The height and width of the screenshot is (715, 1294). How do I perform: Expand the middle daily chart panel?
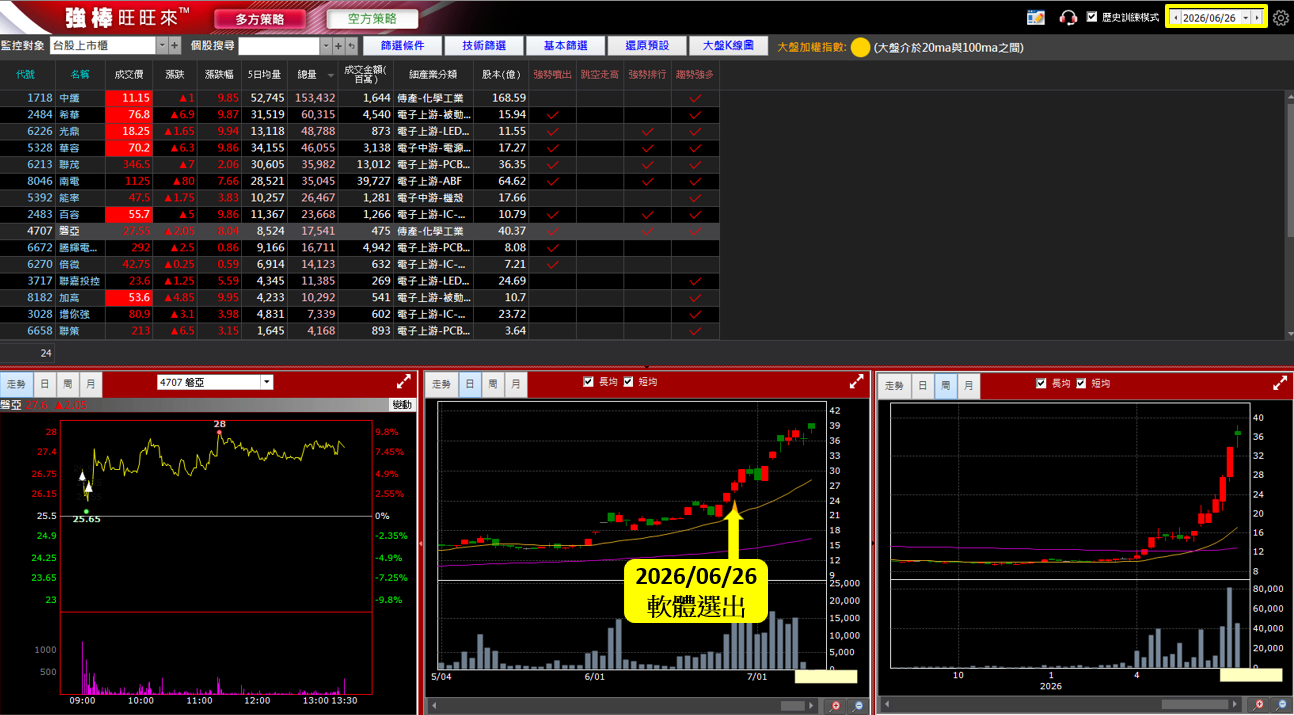click(x=857, y=381)
